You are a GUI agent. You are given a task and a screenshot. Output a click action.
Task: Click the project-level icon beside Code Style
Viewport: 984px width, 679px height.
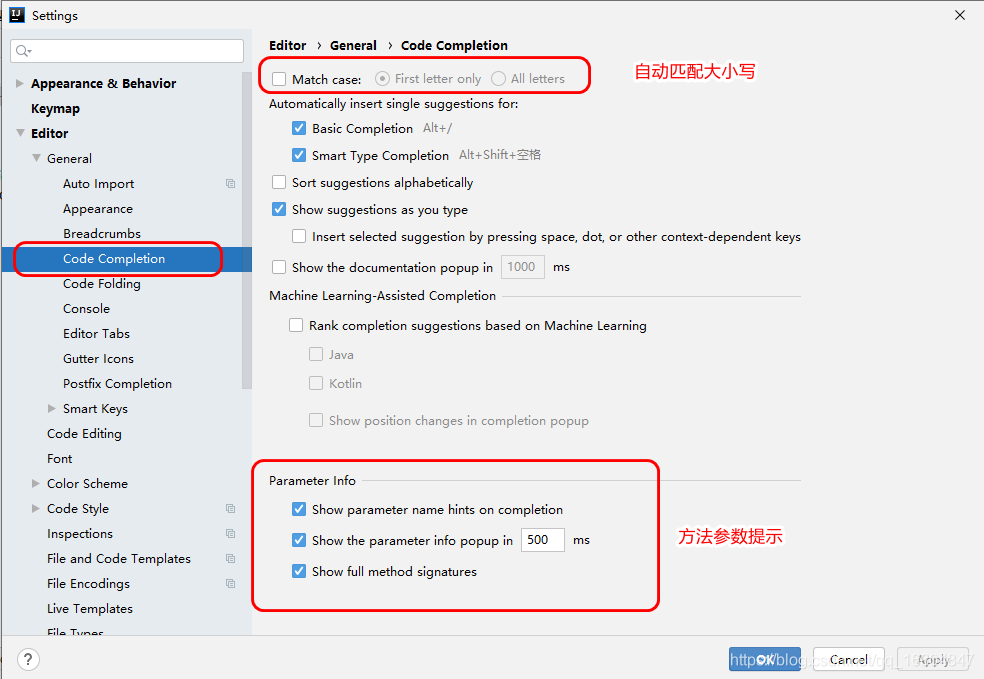[230, 508]
